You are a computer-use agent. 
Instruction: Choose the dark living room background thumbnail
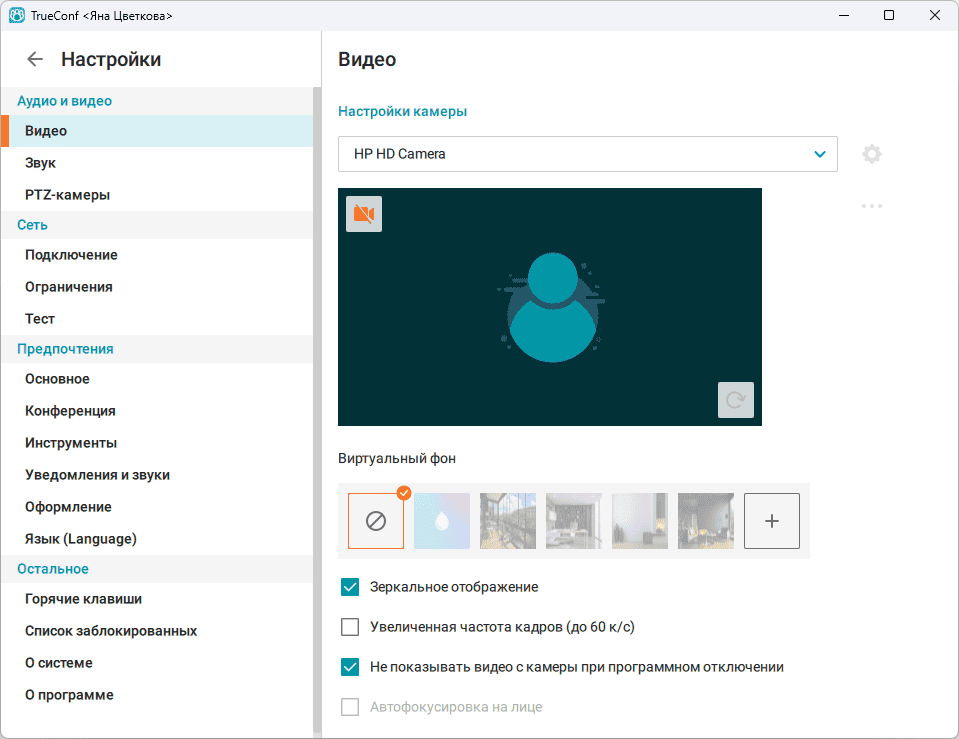[x=574, y=521]
